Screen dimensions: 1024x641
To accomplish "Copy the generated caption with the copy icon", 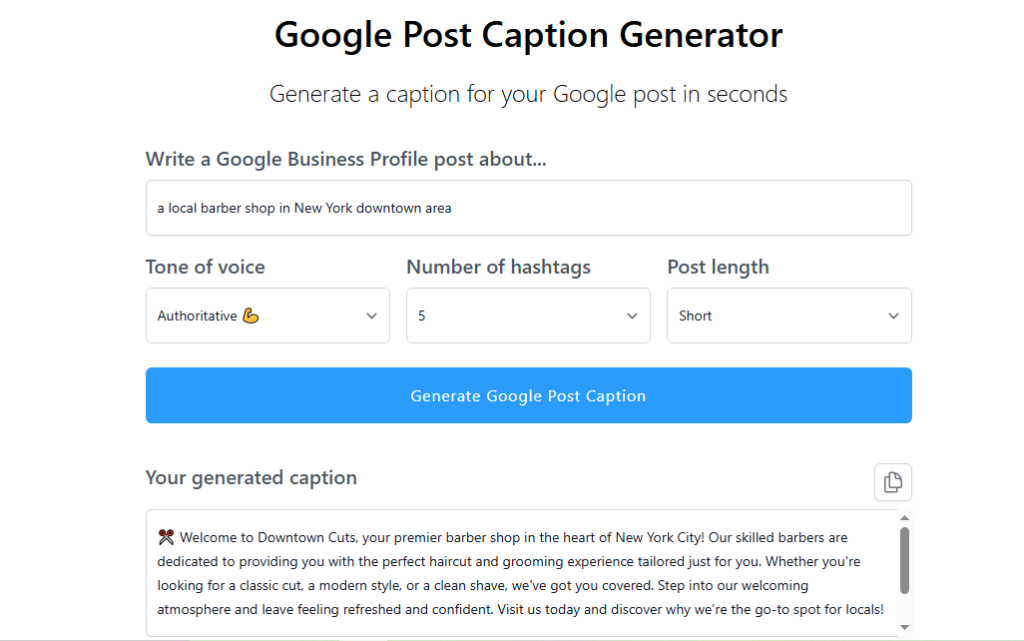I will [x=892, y=482].
